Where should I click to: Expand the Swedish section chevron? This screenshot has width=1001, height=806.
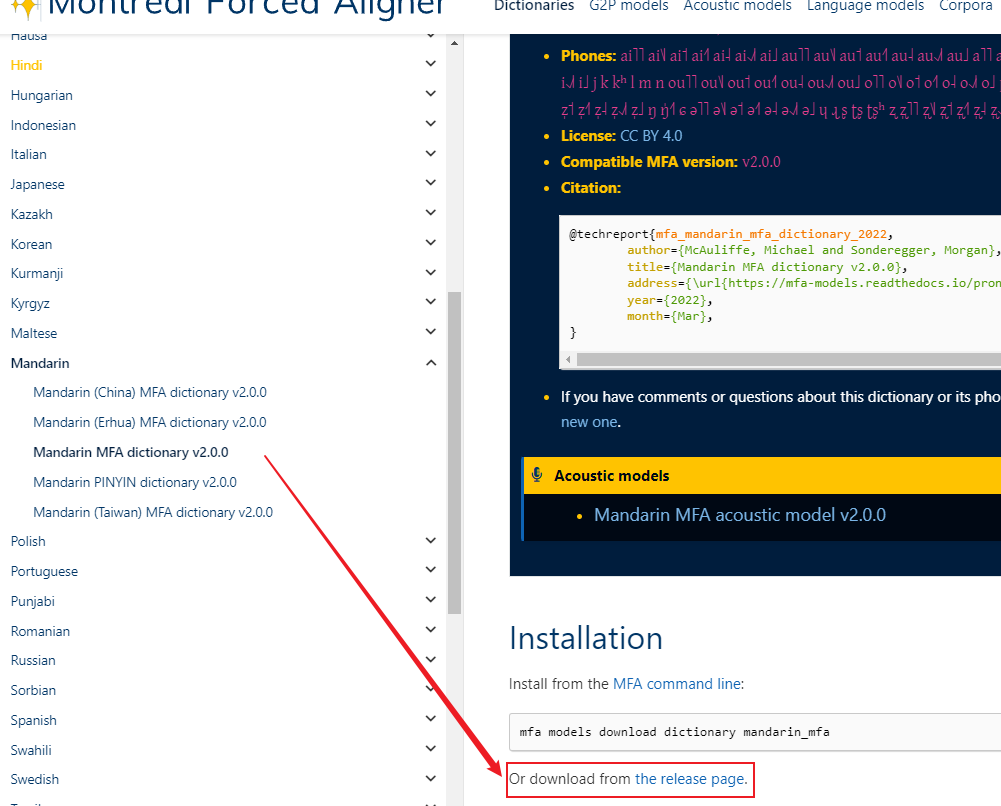(x=431, y=779)
